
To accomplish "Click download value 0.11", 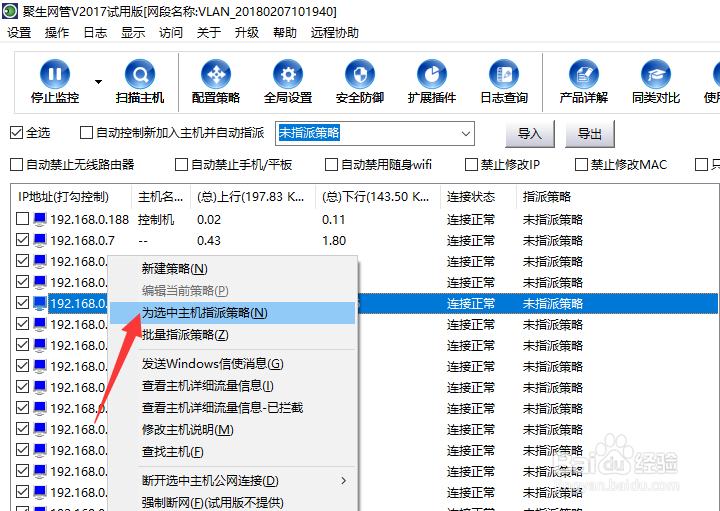I will pos(333,219).
